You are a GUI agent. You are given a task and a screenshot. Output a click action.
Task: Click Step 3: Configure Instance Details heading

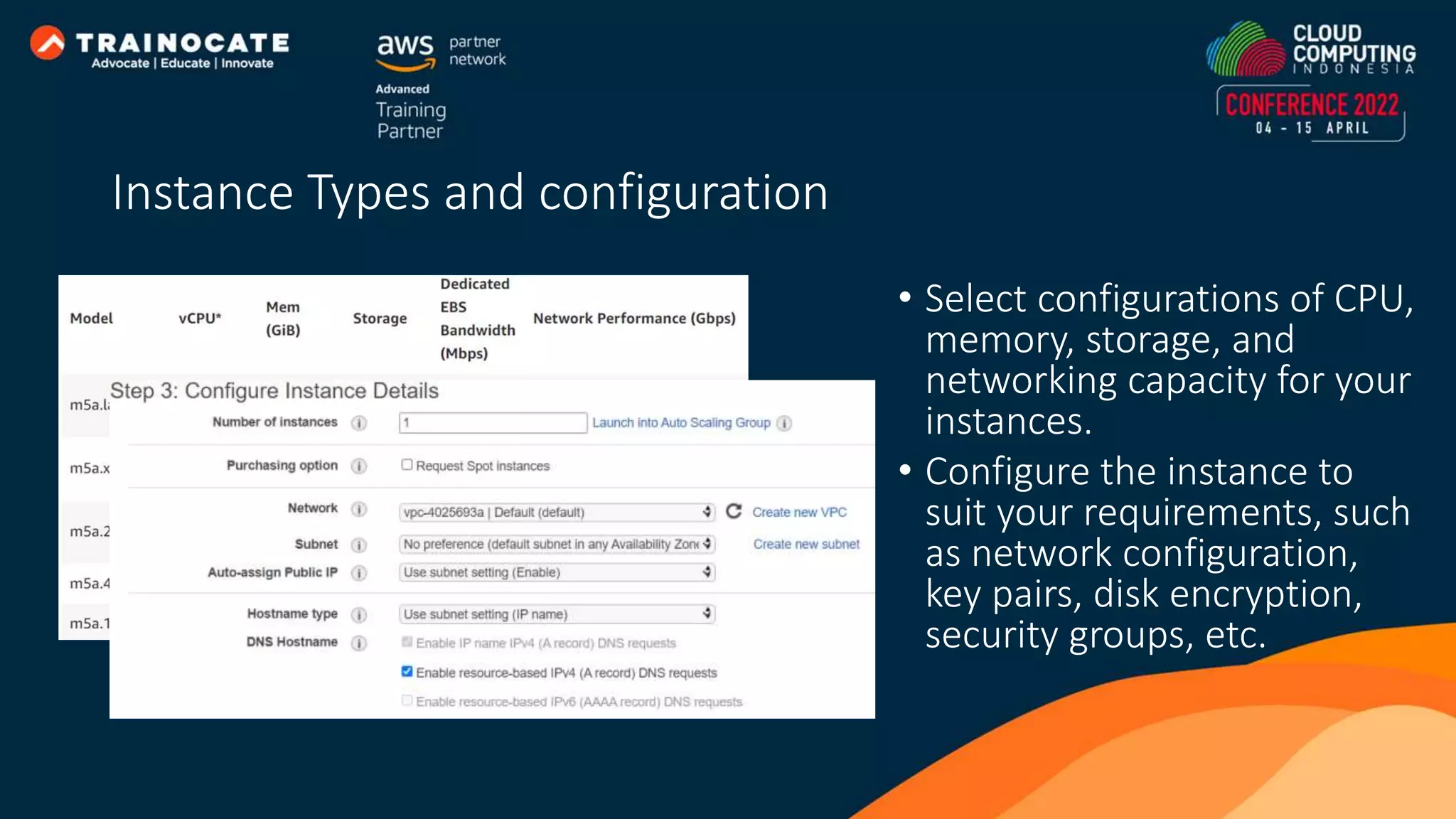tap(274, 391)
